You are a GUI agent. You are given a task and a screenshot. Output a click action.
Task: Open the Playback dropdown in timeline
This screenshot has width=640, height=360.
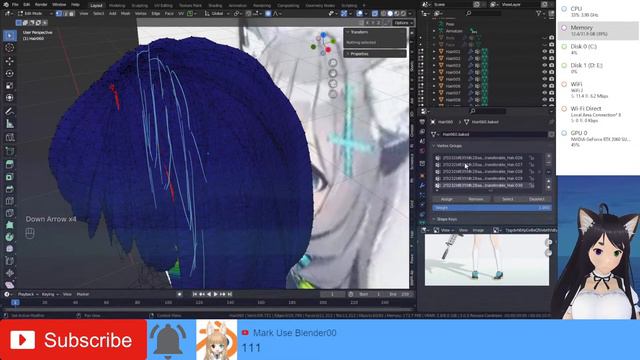(28, 294)
